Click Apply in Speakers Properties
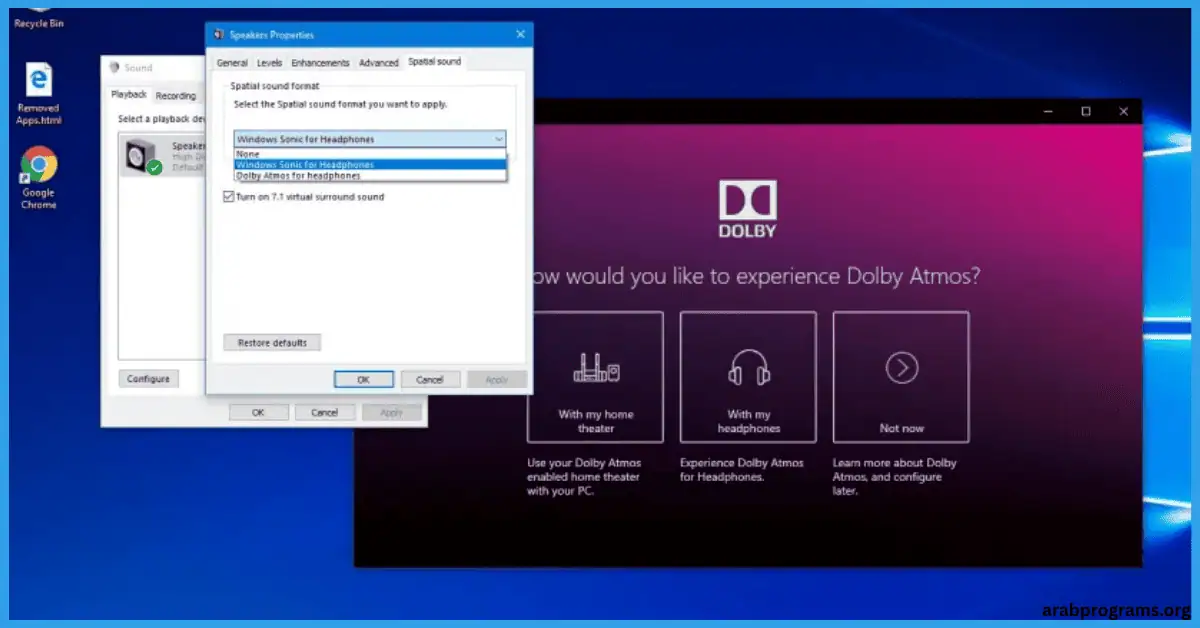This screenshot has height=628, width=1200. [x=497, y=380]
